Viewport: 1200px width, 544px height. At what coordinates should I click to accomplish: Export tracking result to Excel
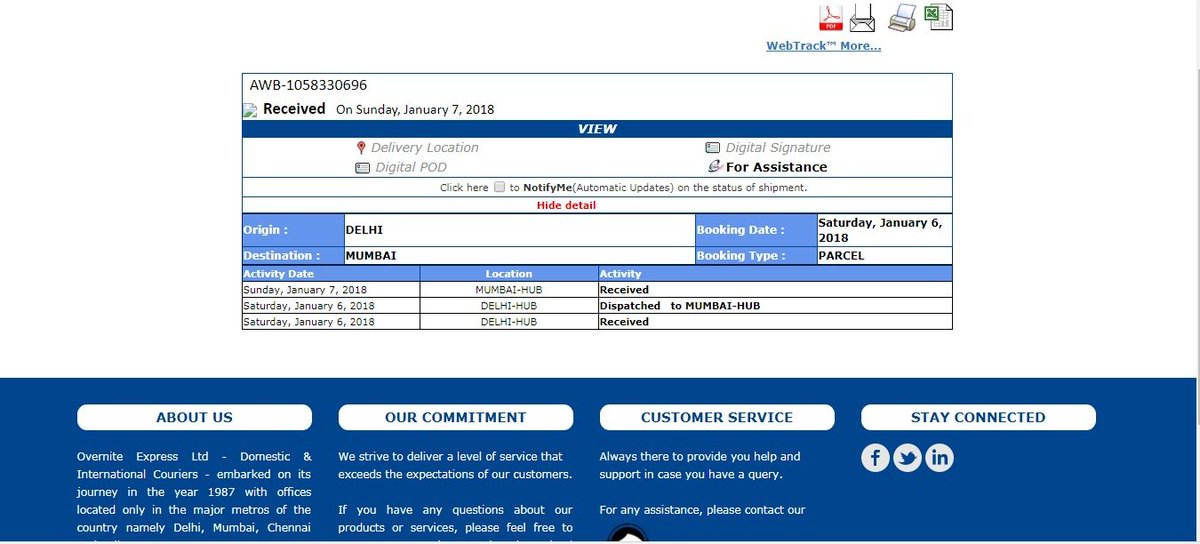click(938, 17)
